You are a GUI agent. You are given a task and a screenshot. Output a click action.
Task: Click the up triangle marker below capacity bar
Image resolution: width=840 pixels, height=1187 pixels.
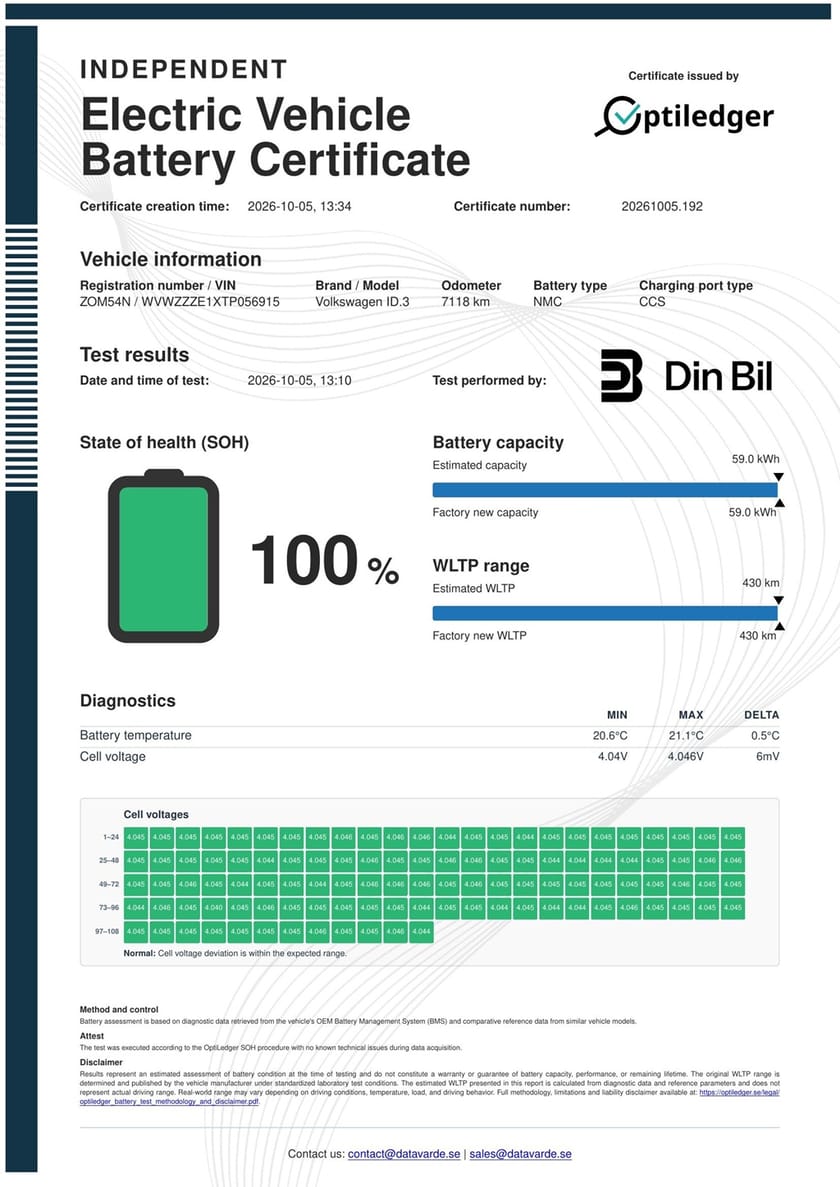point(779,503)
